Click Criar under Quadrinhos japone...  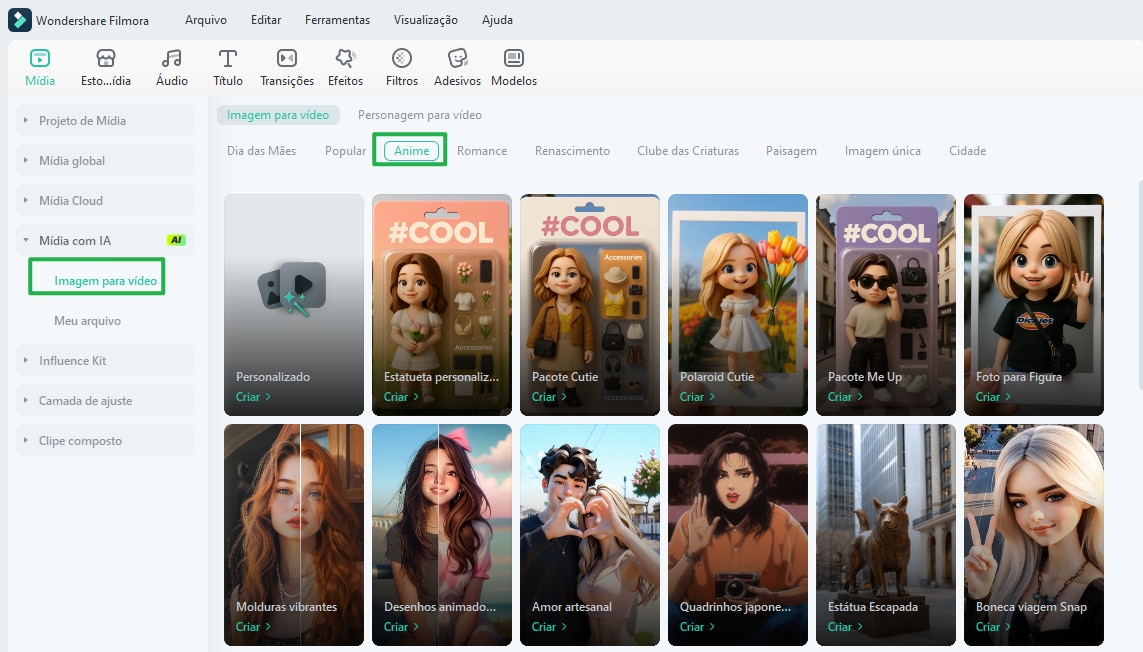point(698,626)
